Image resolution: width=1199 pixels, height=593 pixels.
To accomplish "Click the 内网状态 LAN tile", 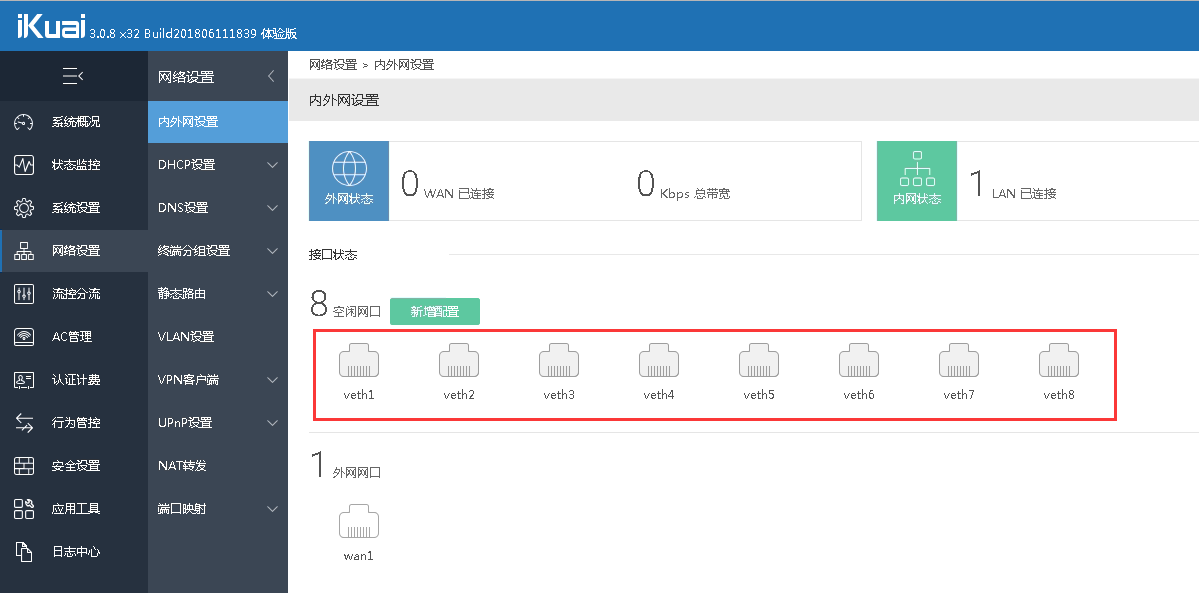I will pos(917,181).
